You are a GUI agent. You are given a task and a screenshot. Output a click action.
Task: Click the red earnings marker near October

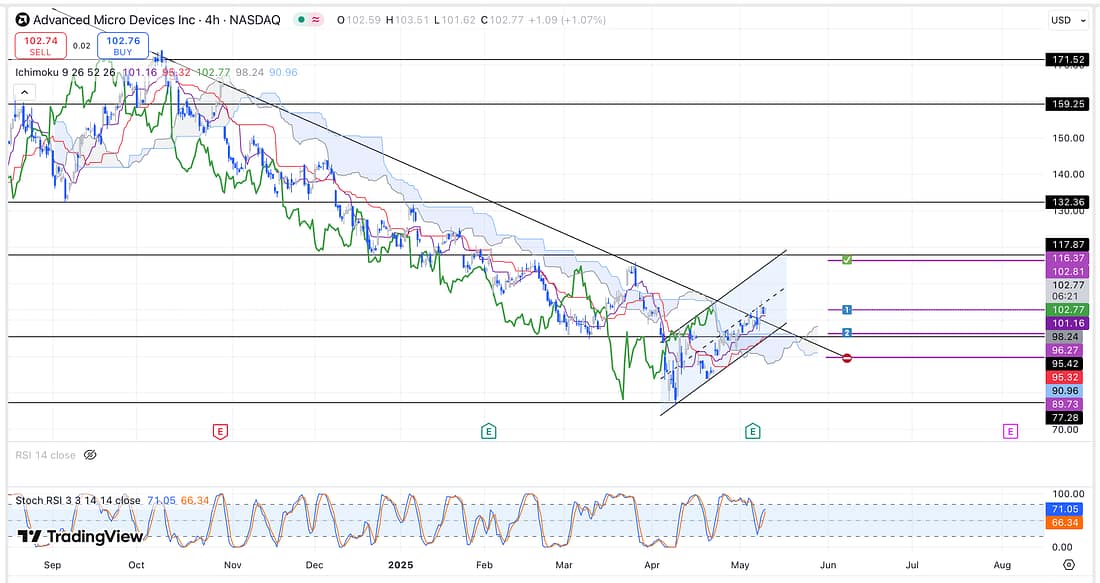click(x=220, y=431)
